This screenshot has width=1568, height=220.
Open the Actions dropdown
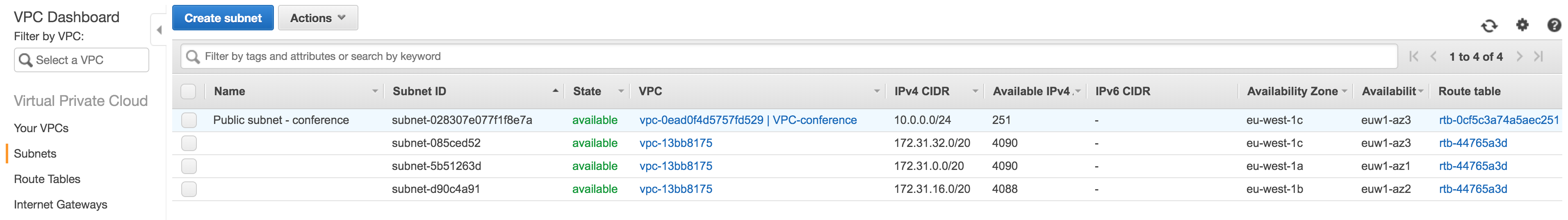pos(318,18)
